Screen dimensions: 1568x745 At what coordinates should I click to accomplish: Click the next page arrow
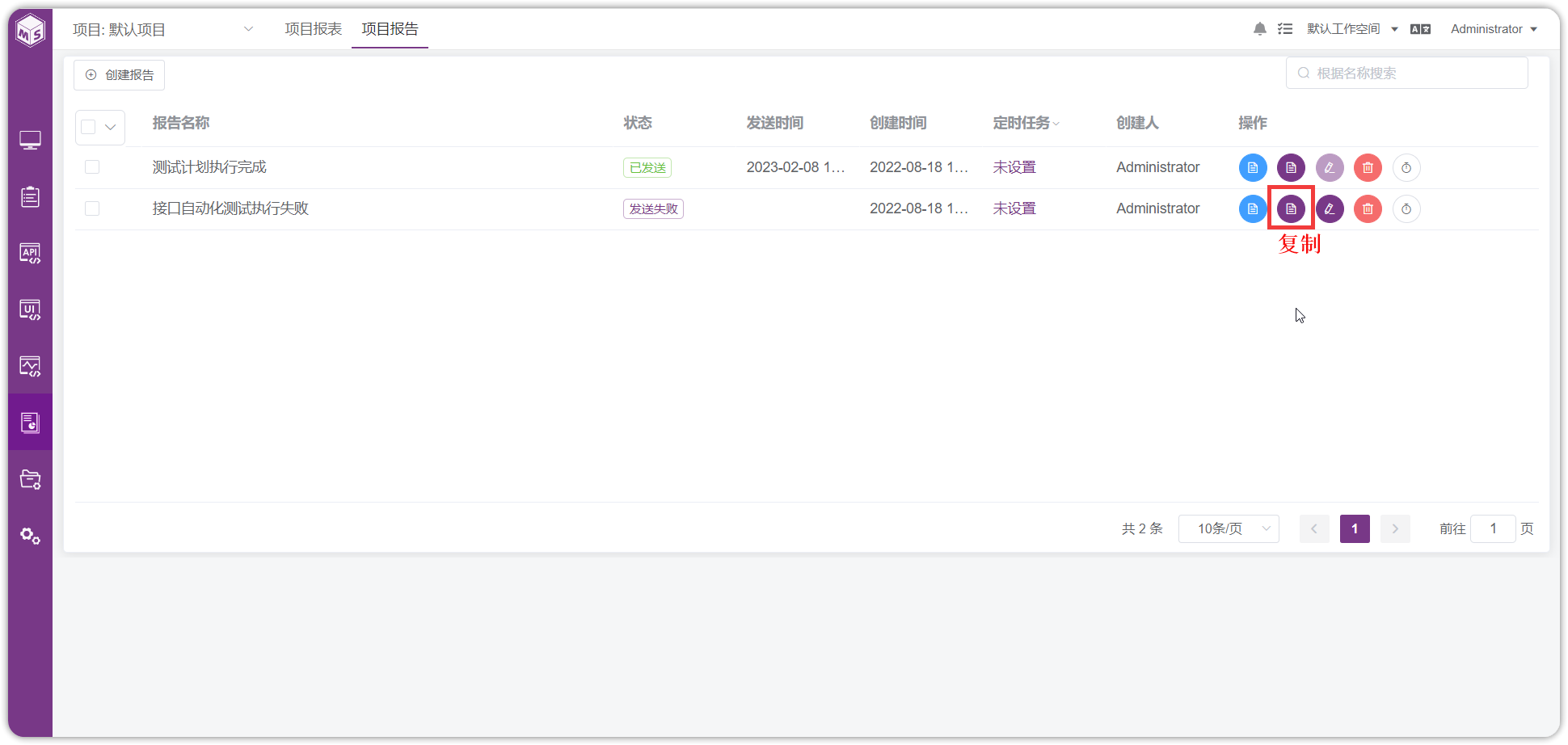(x=1395, y=528)
